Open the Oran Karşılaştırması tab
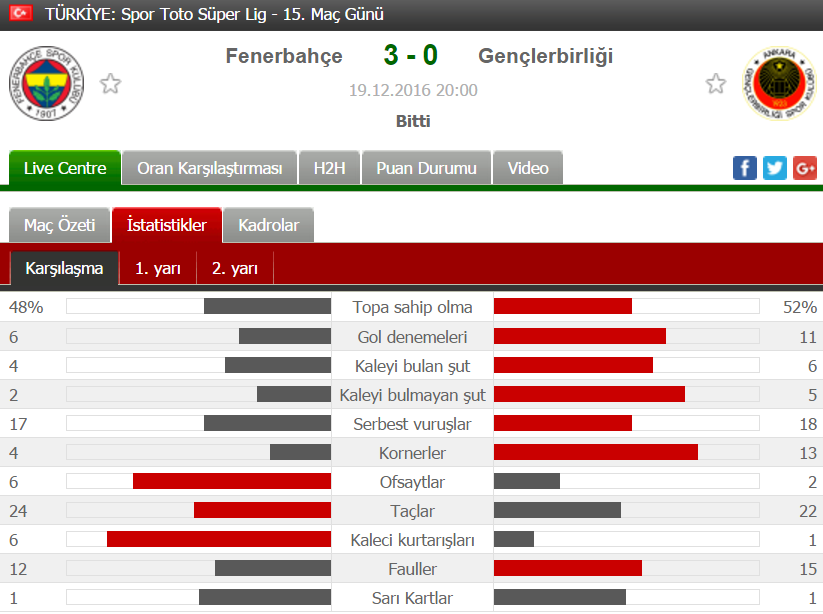 [x=209, y=168]
